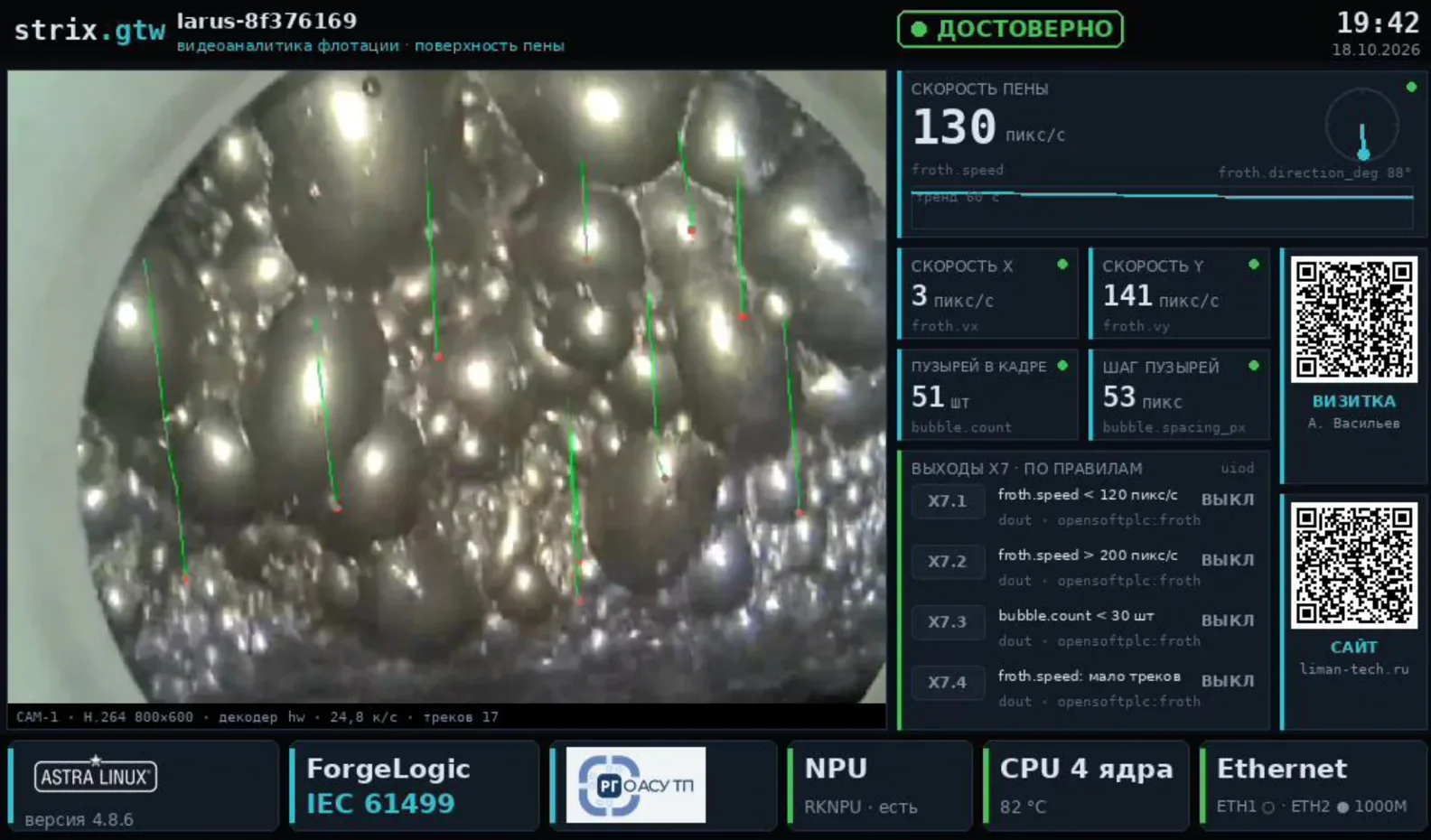Click the speed X value '3 пикс/с'
1431x840 pixels.
click(952, 296)
